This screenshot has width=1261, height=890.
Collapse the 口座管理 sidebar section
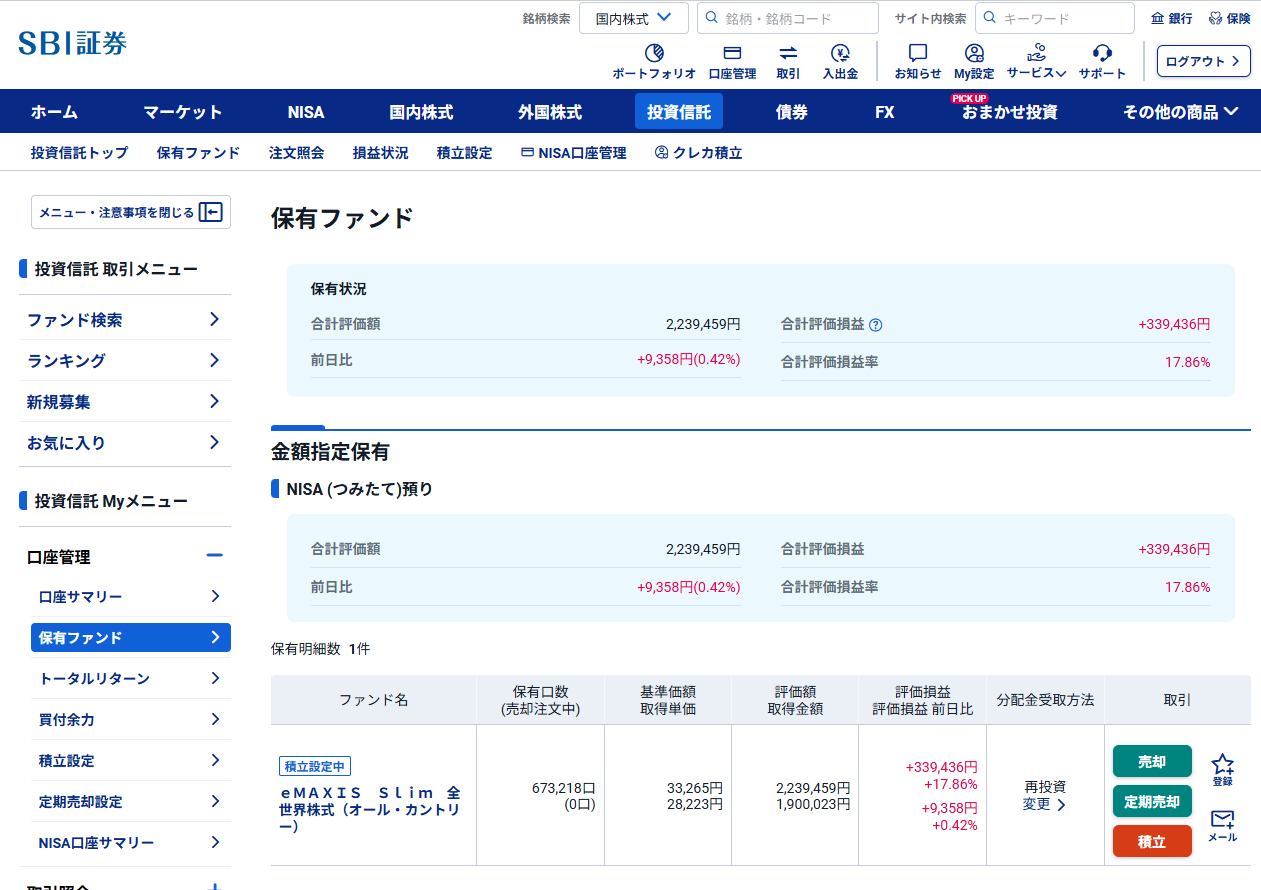click(x=214, y=556)
